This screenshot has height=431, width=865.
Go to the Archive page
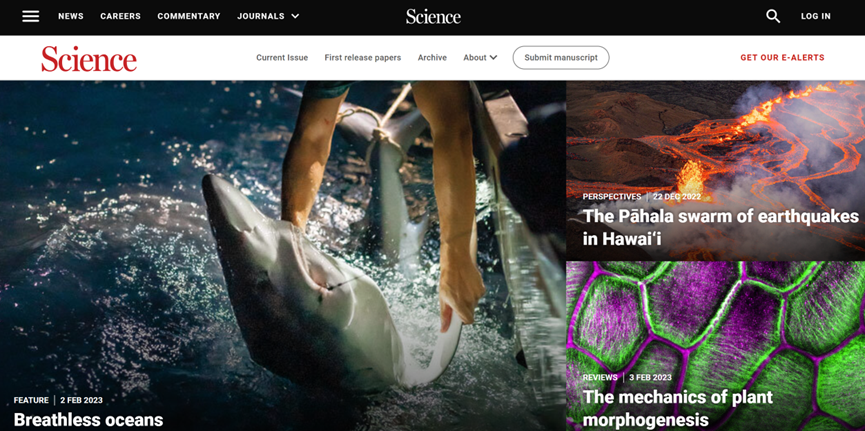[432, 57]
